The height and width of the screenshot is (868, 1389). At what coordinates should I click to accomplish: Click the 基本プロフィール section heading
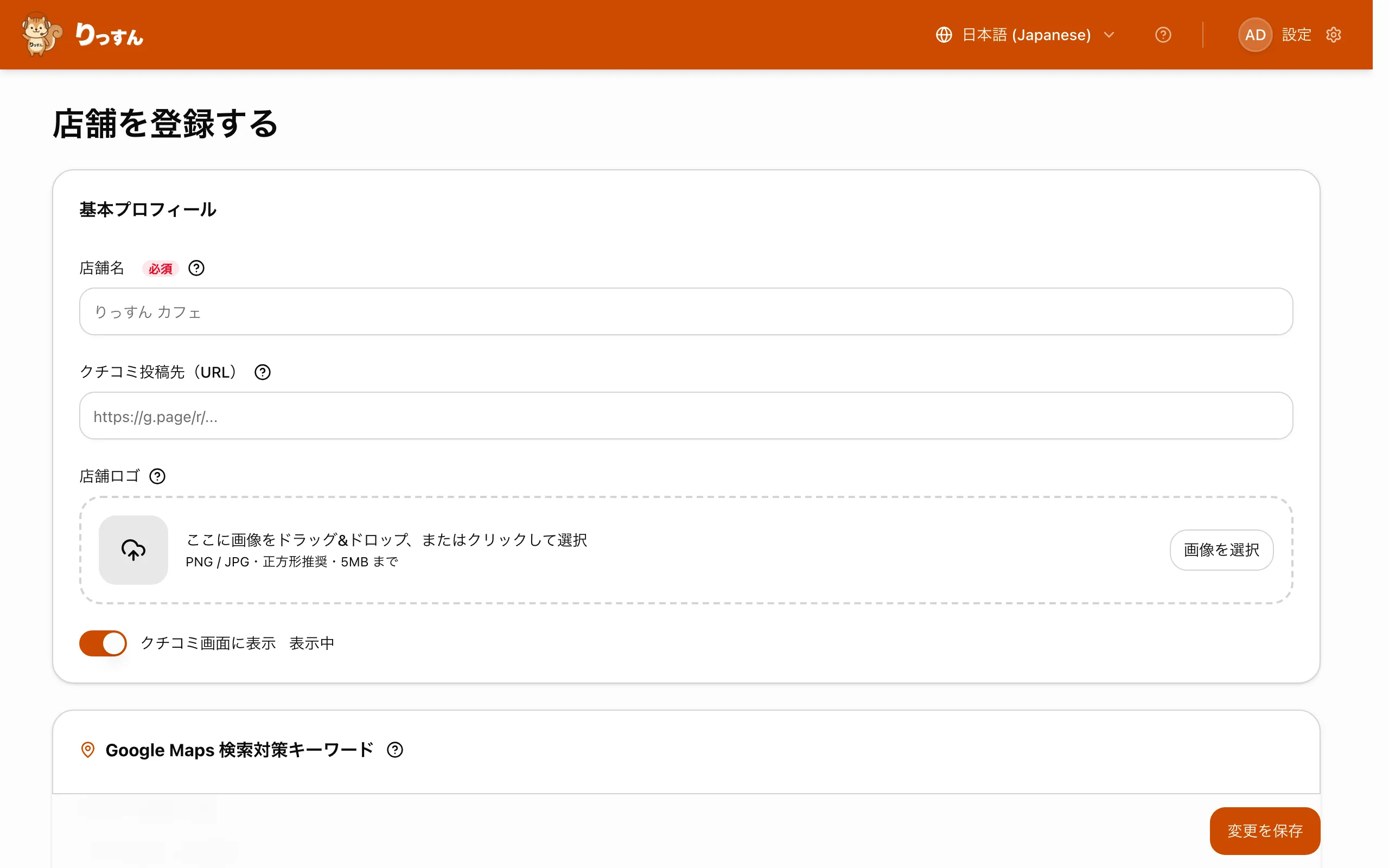(x=148, y=209)
